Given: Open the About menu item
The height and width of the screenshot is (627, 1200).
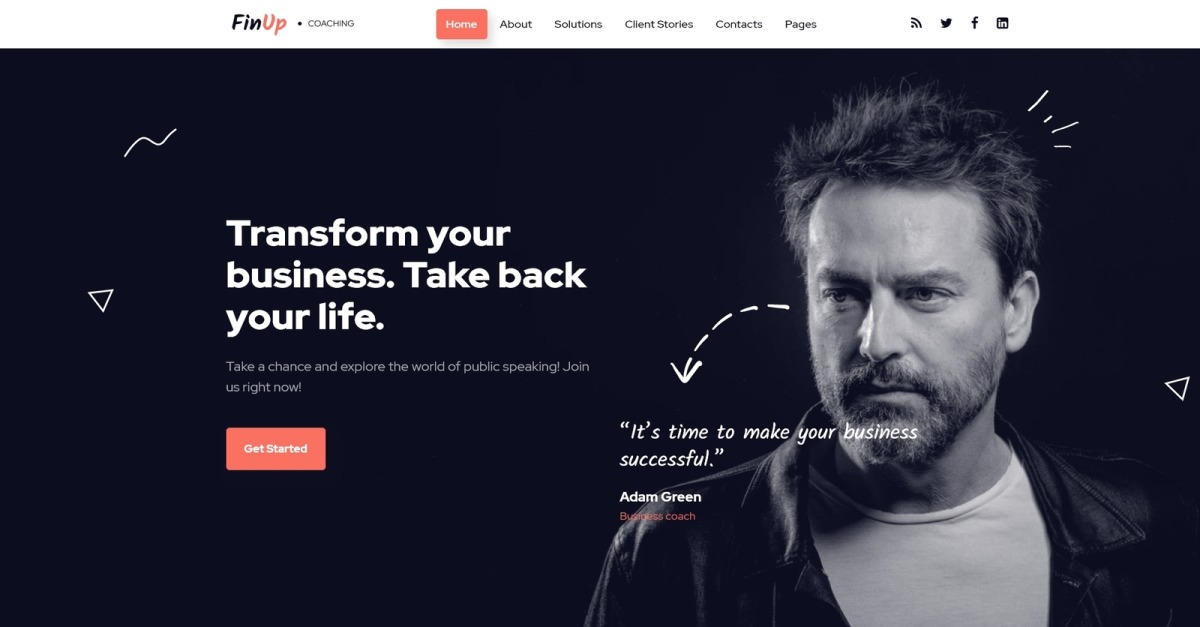Looking at the screenshot, I should coord(516,24).
